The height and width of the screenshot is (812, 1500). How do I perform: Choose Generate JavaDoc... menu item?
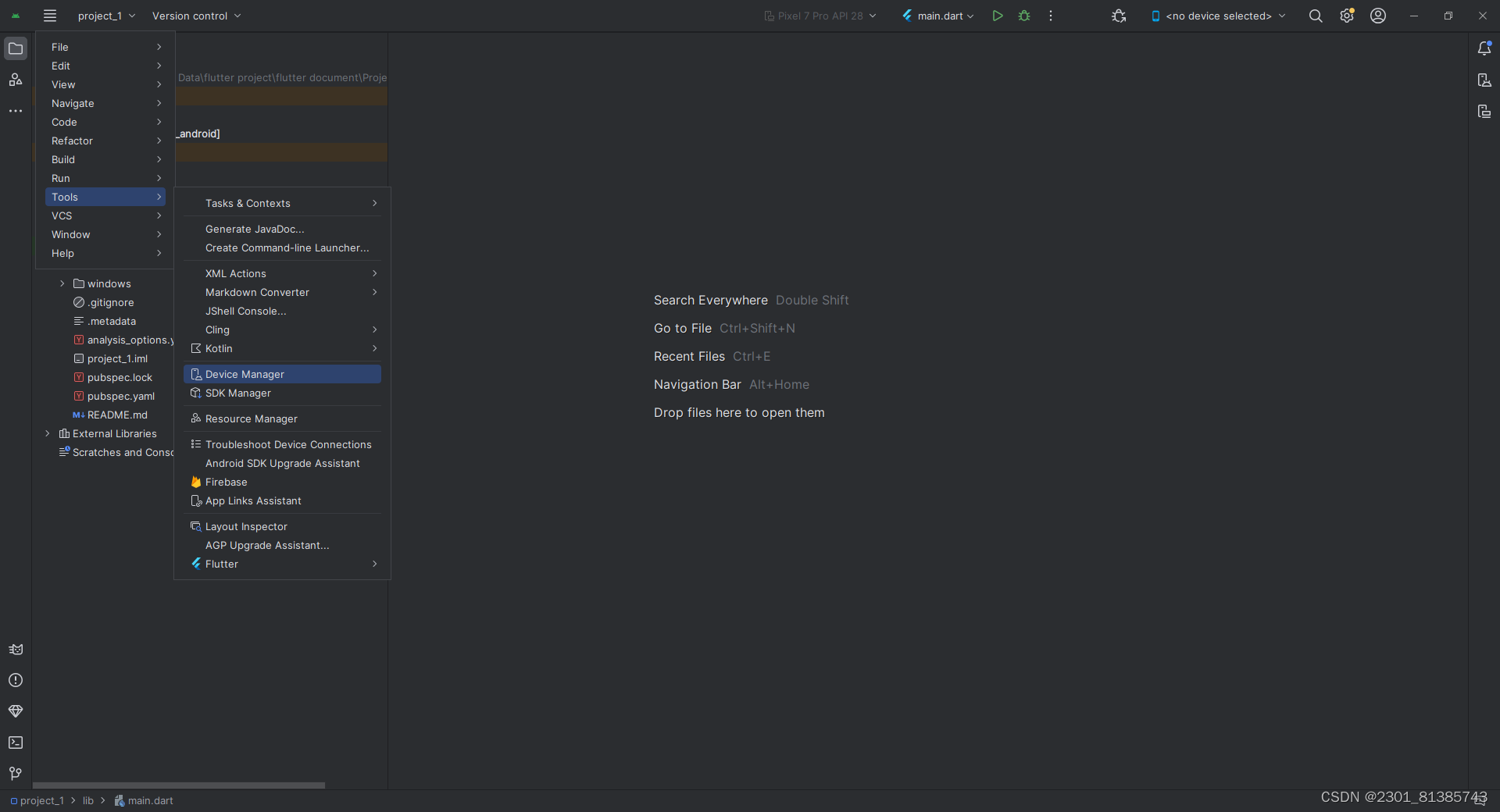282,229
